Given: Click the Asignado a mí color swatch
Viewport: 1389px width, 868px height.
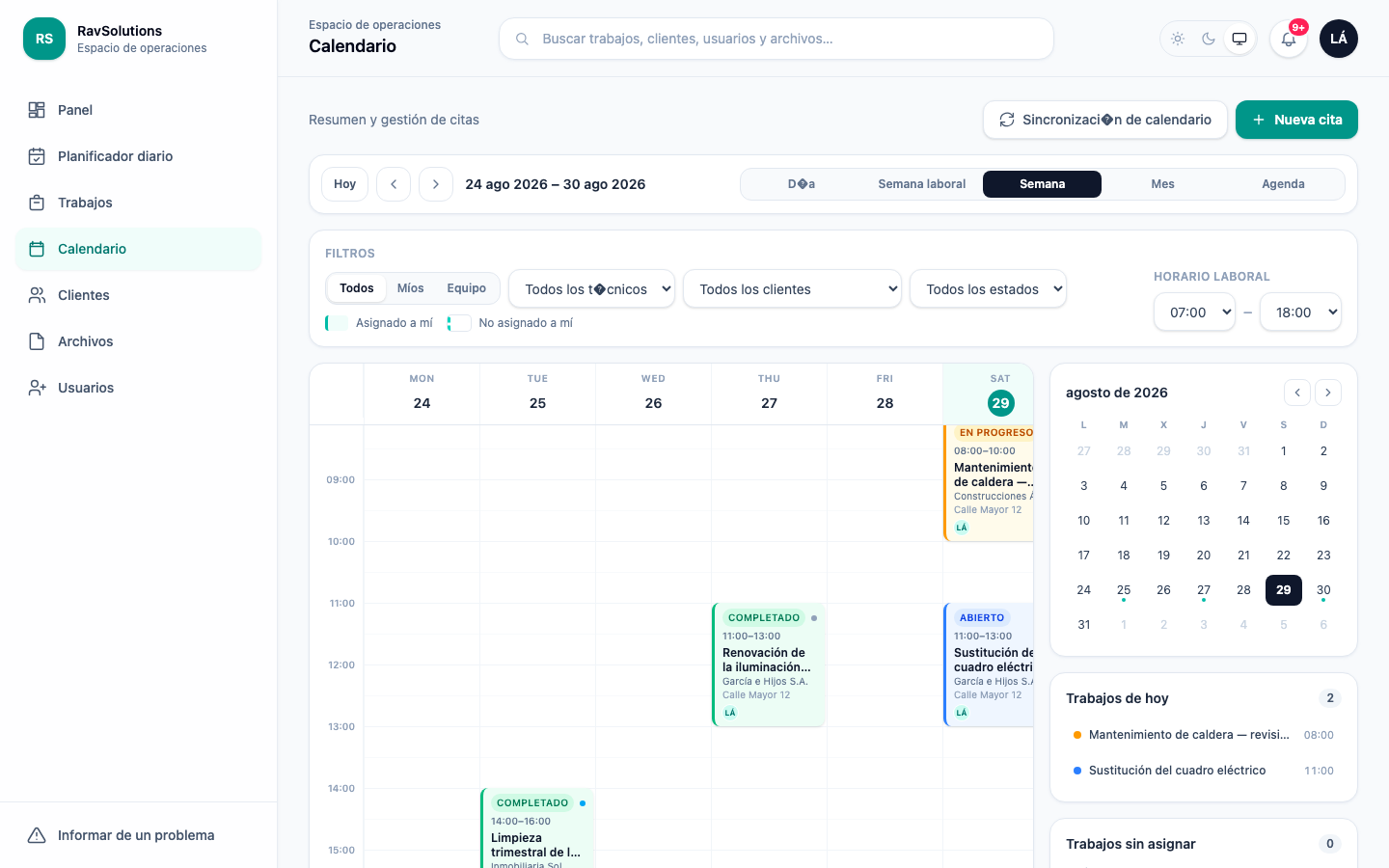Looking at the screenshot, I should [337, 323].
